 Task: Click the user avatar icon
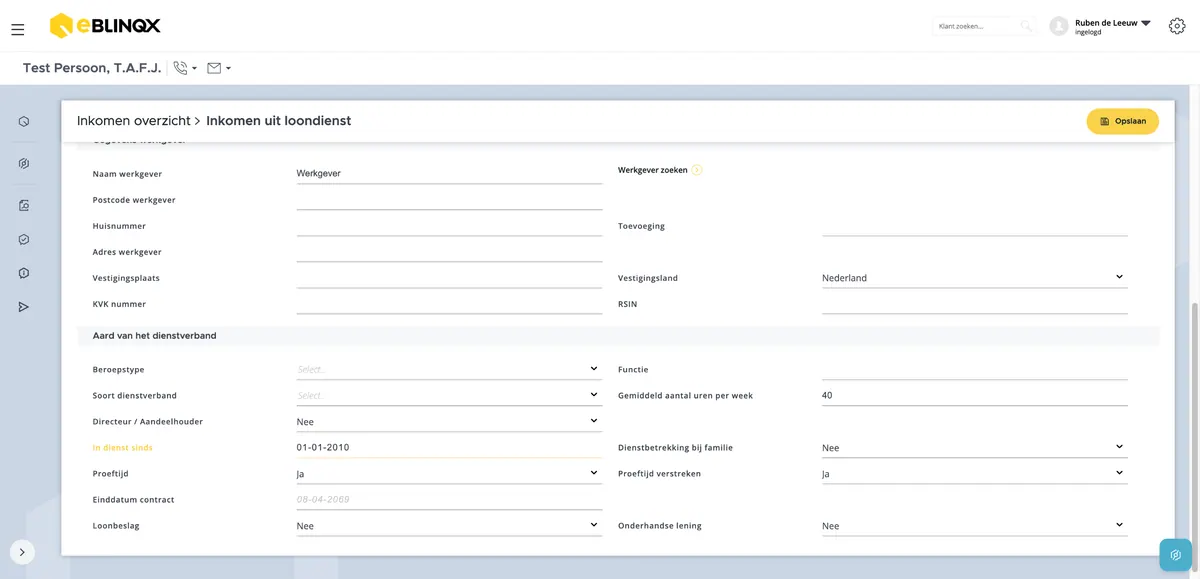click(x=1059, y=26)
